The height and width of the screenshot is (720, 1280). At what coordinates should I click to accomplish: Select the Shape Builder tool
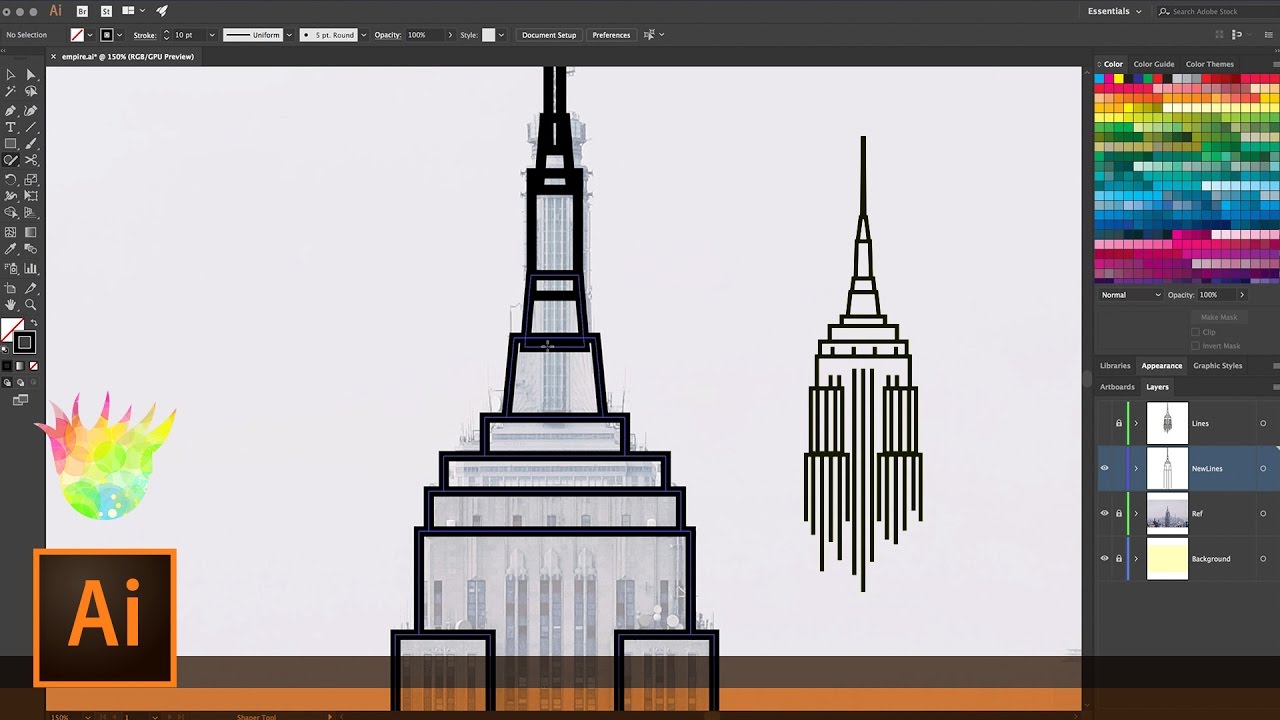11,212
